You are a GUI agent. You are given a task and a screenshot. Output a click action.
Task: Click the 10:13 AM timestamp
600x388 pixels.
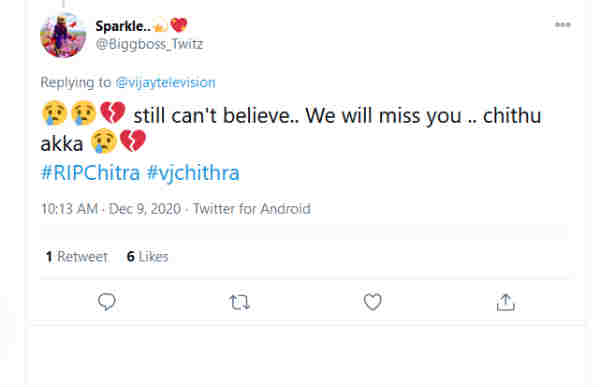tap(69, 209)
